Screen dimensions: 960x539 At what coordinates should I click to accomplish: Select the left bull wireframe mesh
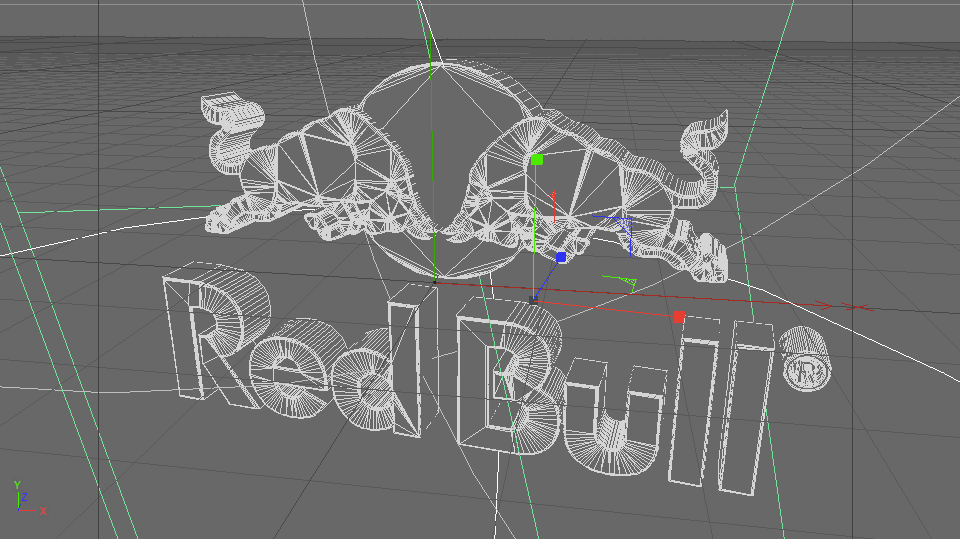click(x=318, y=168)
